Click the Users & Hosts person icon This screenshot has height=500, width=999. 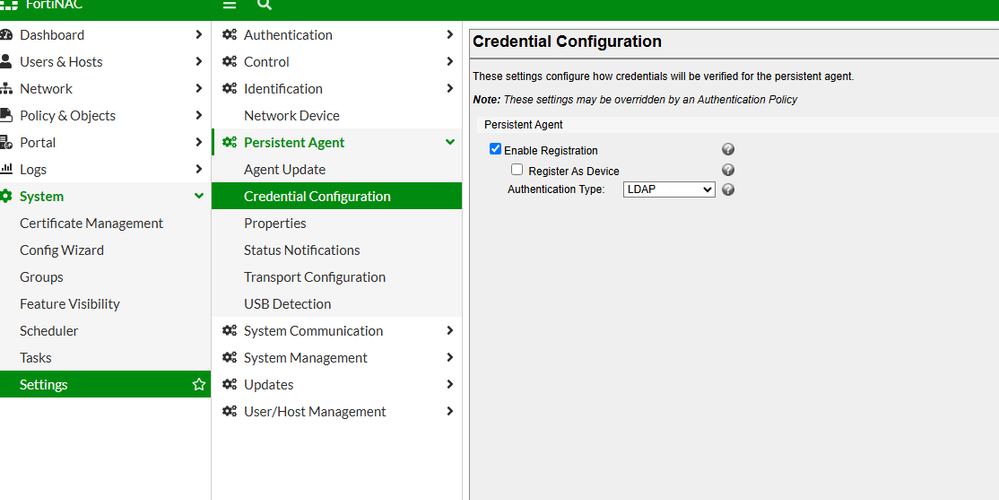tap(7, 62)
